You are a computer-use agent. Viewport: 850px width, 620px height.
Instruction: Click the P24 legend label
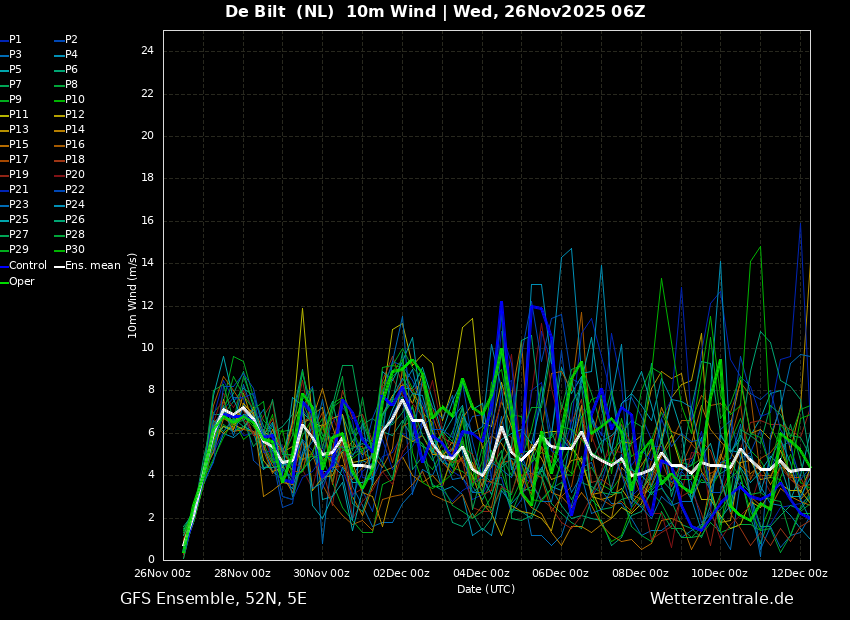tap(69, 204)
